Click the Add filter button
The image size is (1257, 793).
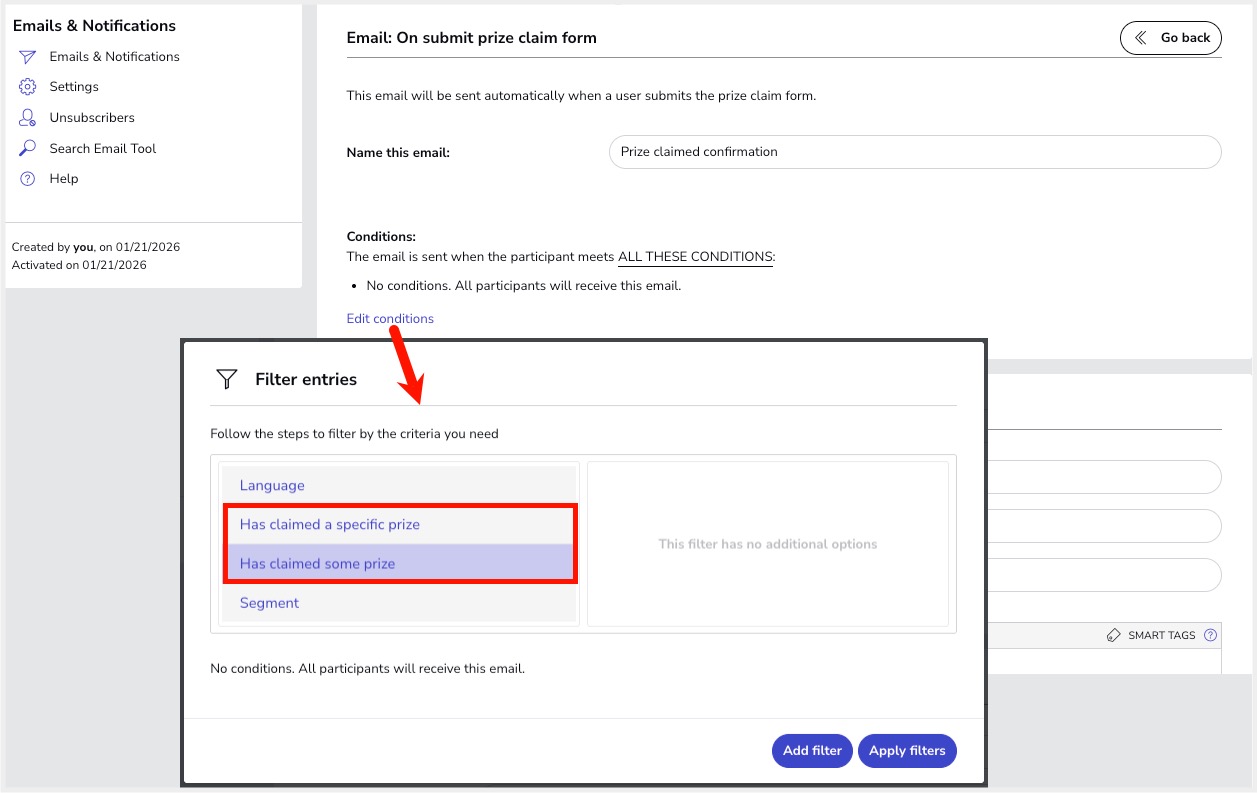812,751
